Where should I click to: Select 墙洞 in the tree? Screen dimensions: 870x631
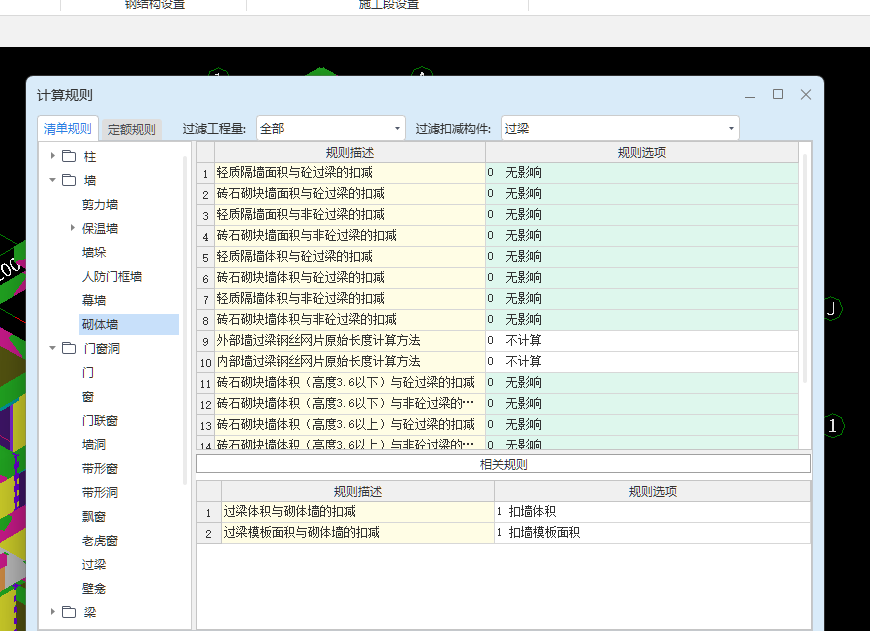[x=94, y=444]
